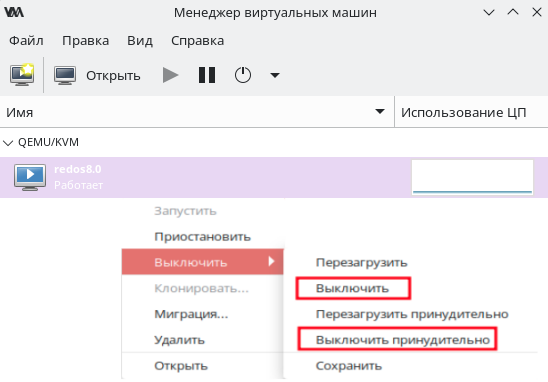Click the CPU usage graph for redos8.0
Viewport: 548px width, 382px height.
tap(472, 177)
